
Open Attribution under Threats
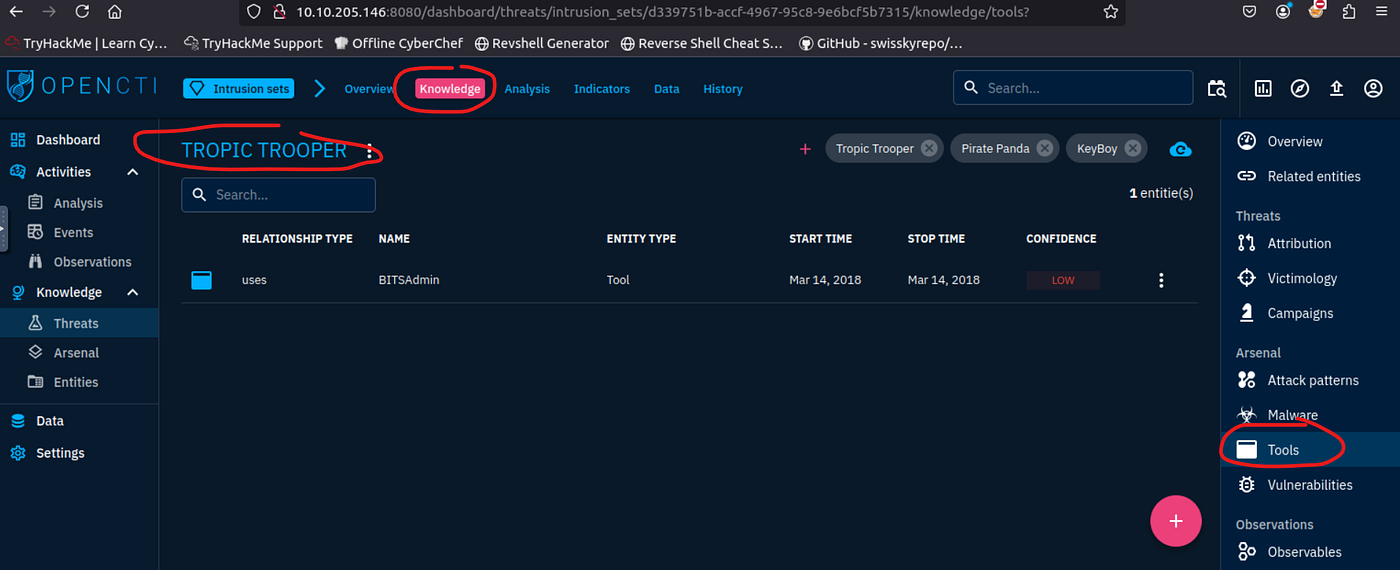pyautogui.click(x=1310, y=243)
